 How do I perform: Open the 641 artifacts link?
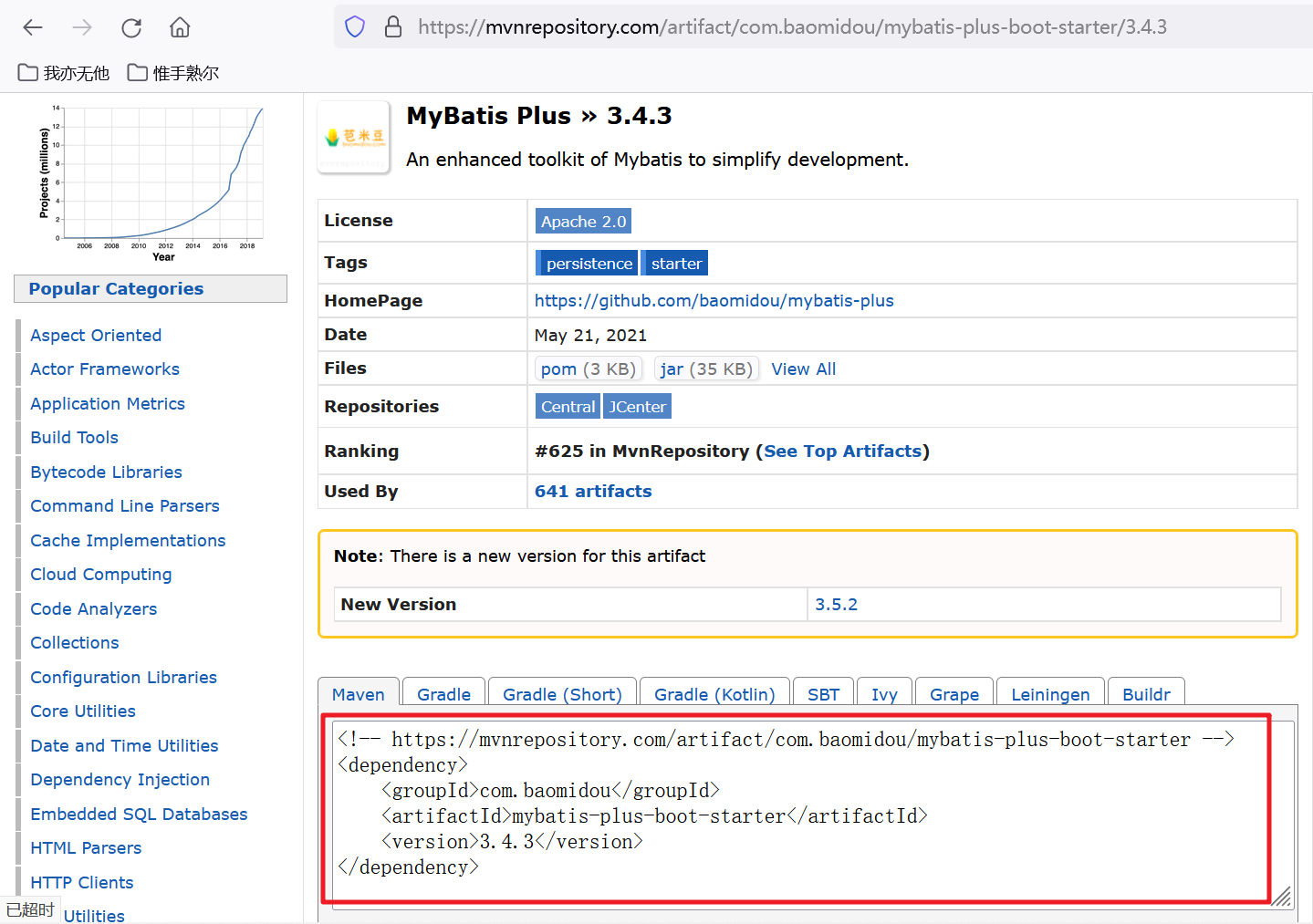pos(593,491)
